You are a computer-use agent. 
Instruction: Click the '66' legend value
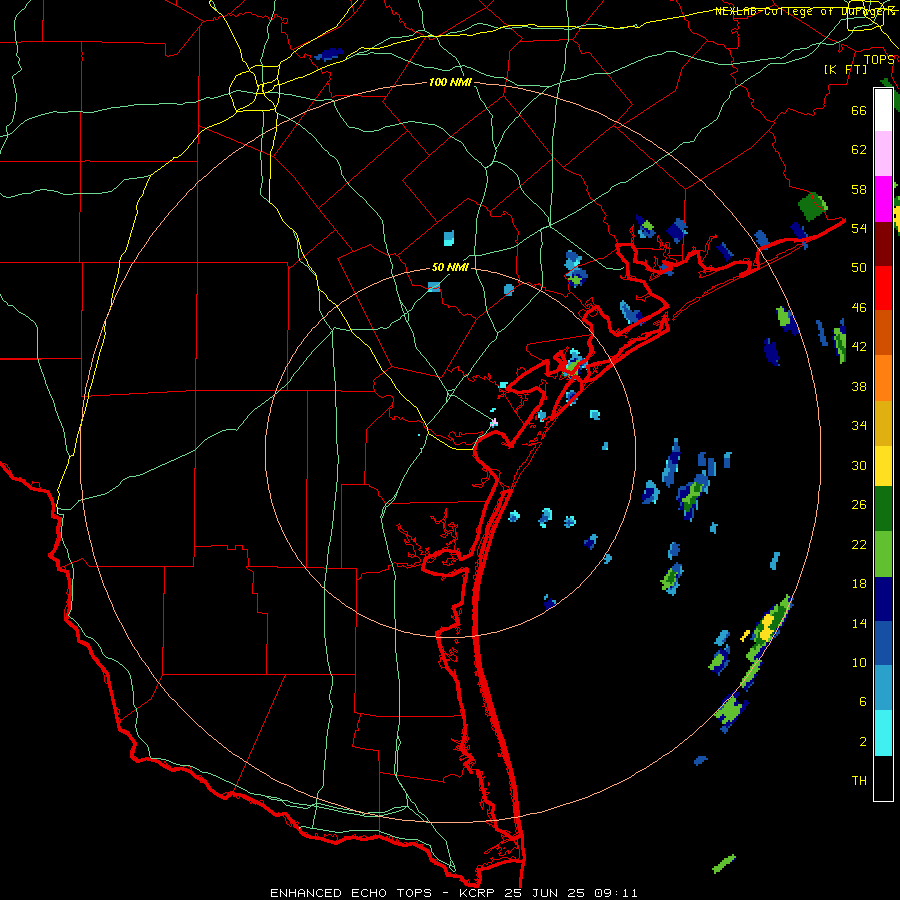(x=859, y=110)
